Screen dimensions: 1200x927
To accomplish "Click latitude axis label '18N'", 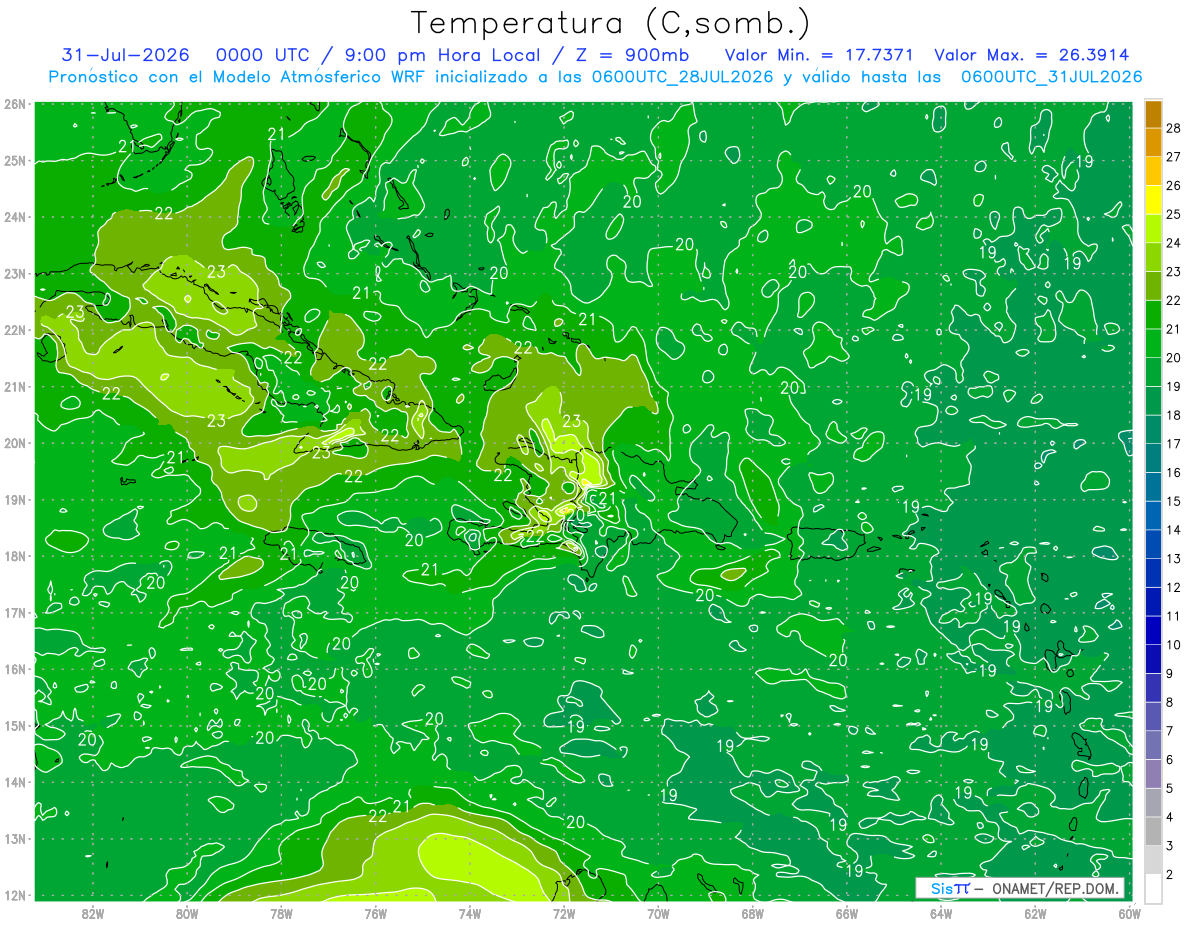I will pos(15,556).
